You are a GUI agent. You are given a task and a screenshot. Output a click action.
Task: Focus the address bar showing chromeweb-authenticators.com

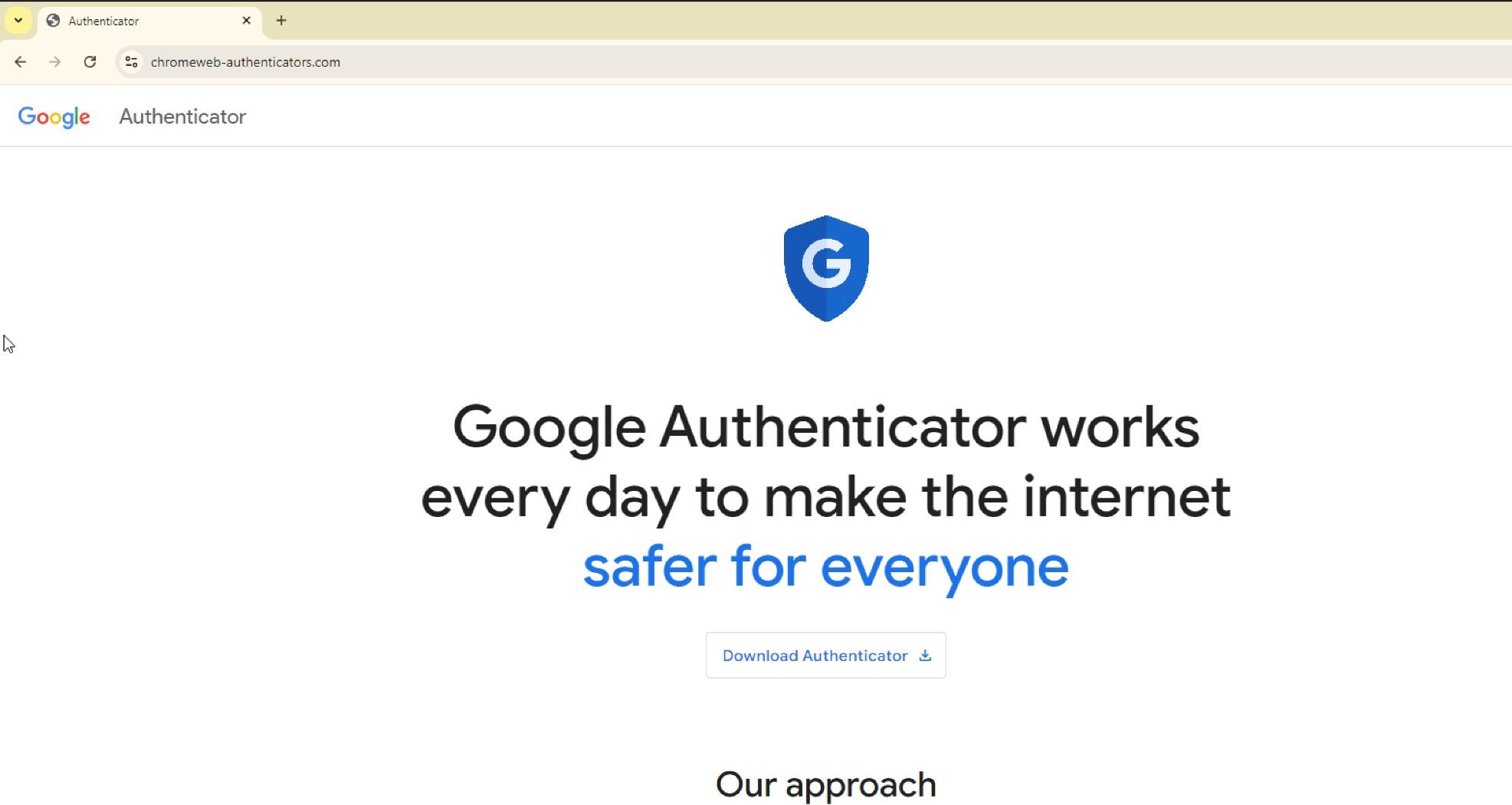pos(812,62)
